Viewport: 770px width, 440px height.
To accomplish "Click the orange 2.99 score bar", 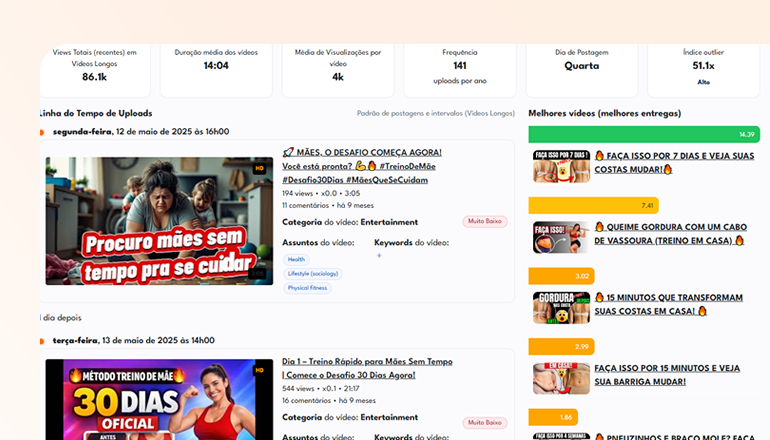I will pos(561,346).
